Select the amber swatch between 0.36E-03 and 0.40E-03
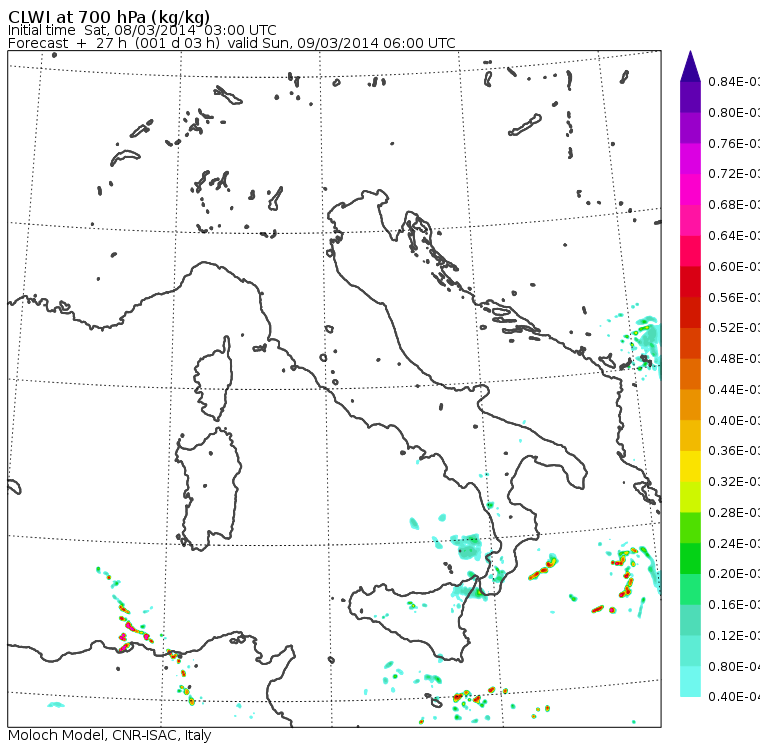760x749 pixels. [x=690, y=436]
